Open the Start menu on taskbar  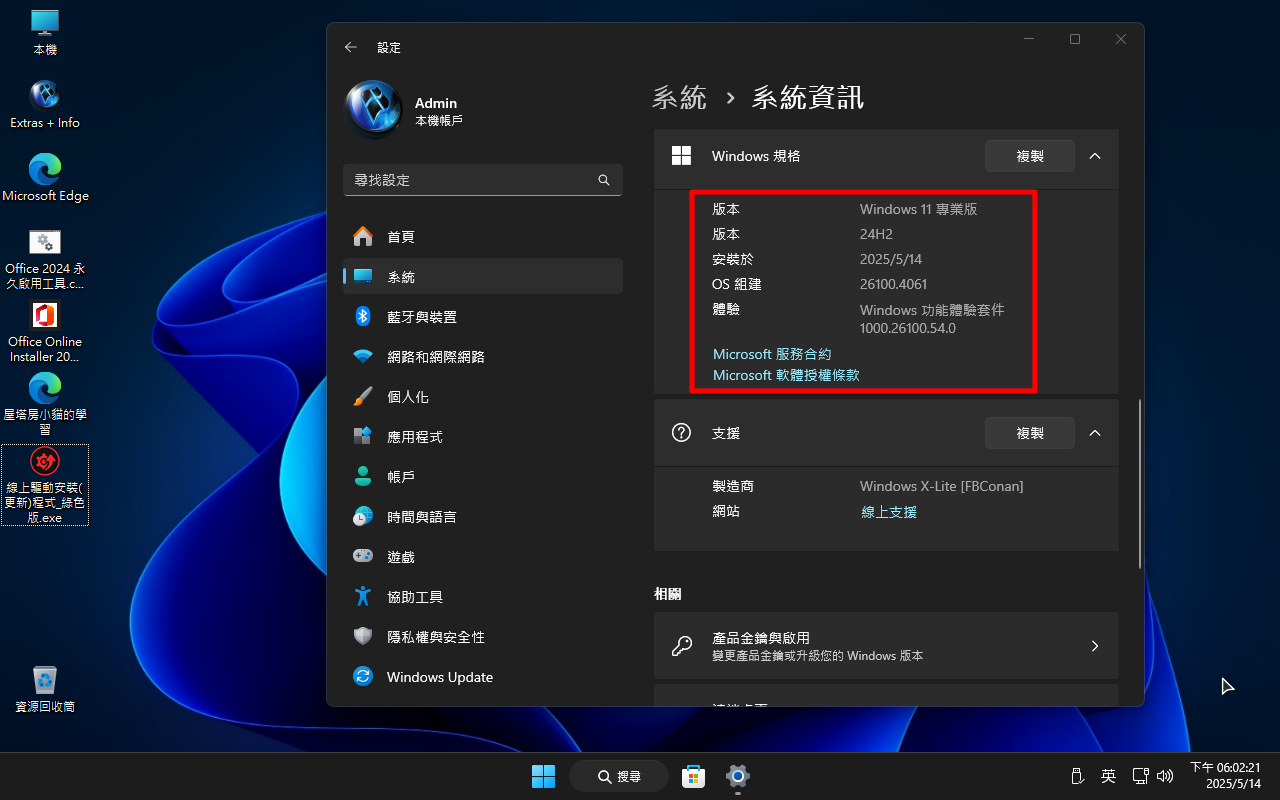543,776
